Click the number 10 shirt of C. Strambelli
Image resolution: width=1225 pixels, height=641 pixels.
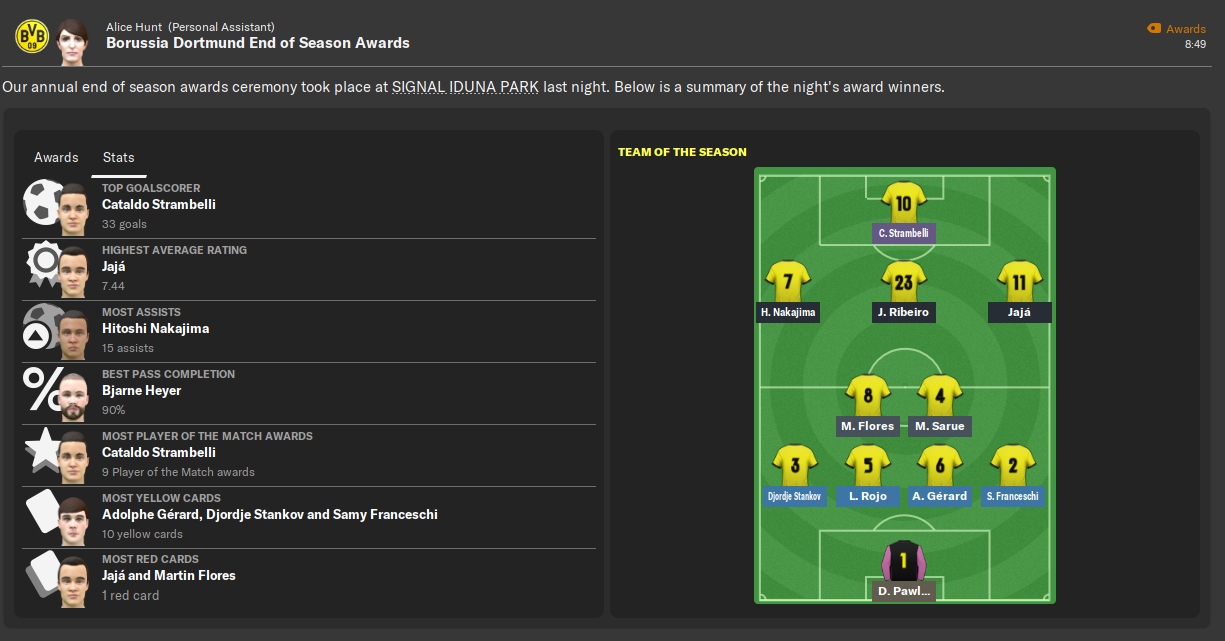coord(903,203)
